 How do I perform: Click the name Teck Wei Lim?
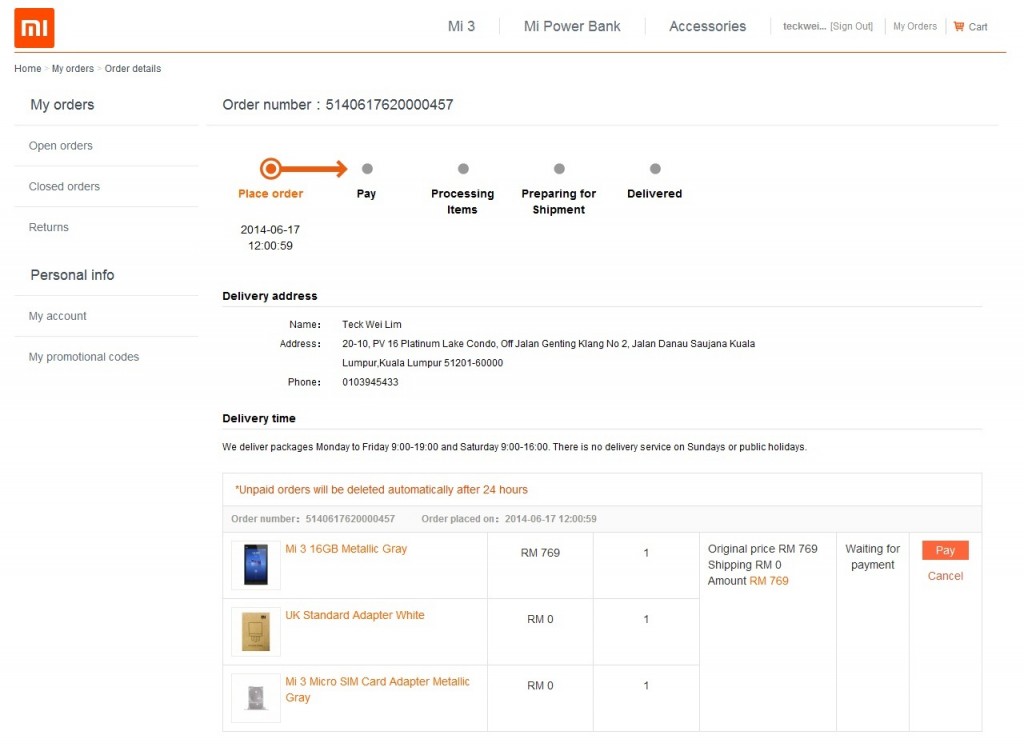(372, 325)
